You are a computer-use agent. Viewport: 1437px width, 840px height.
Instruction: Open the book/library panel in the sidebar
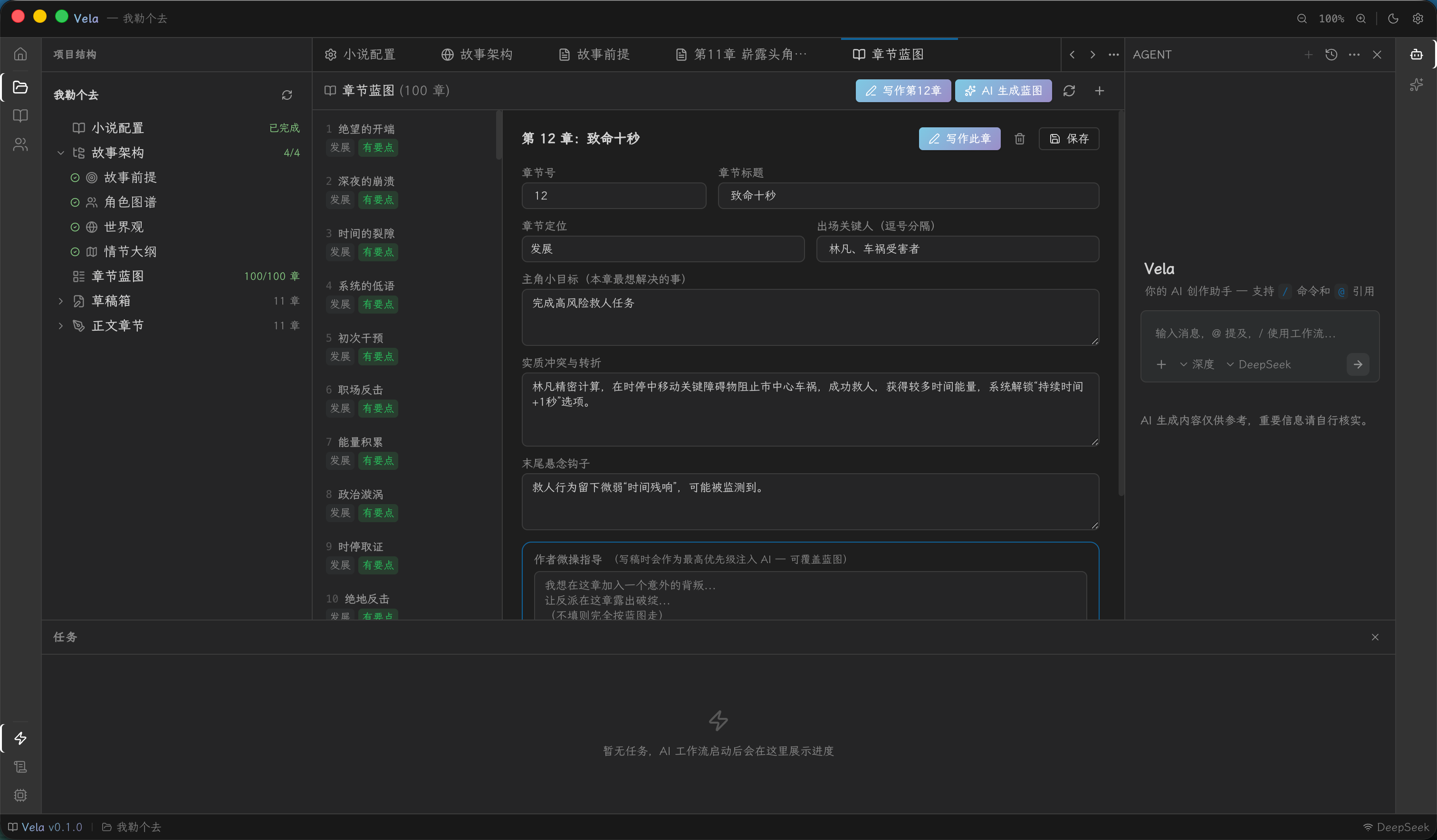(x=20, y=116)
